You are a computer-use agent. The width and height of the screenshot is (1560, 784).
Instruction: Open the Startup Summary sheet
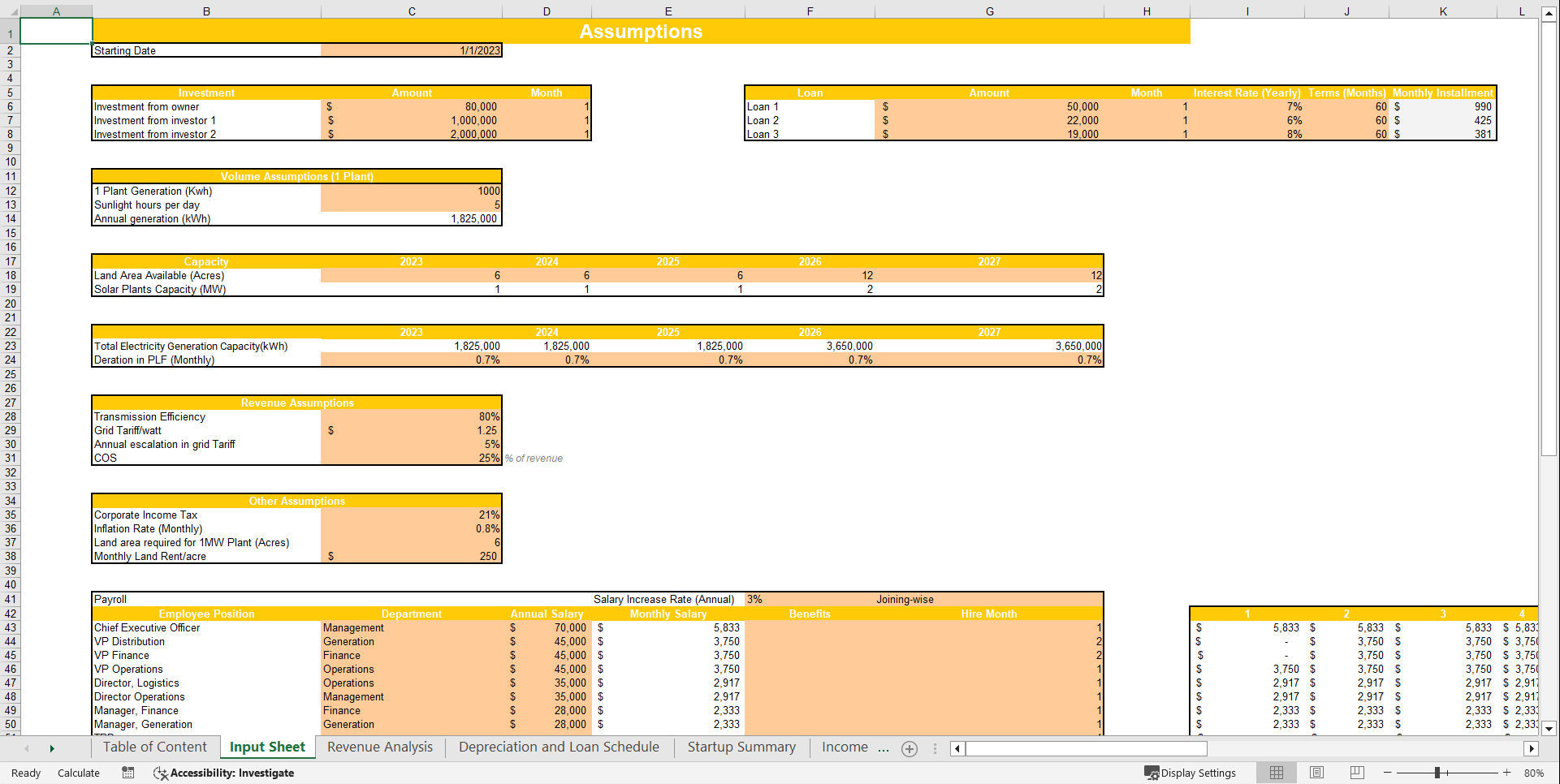(x=741, y=747)
